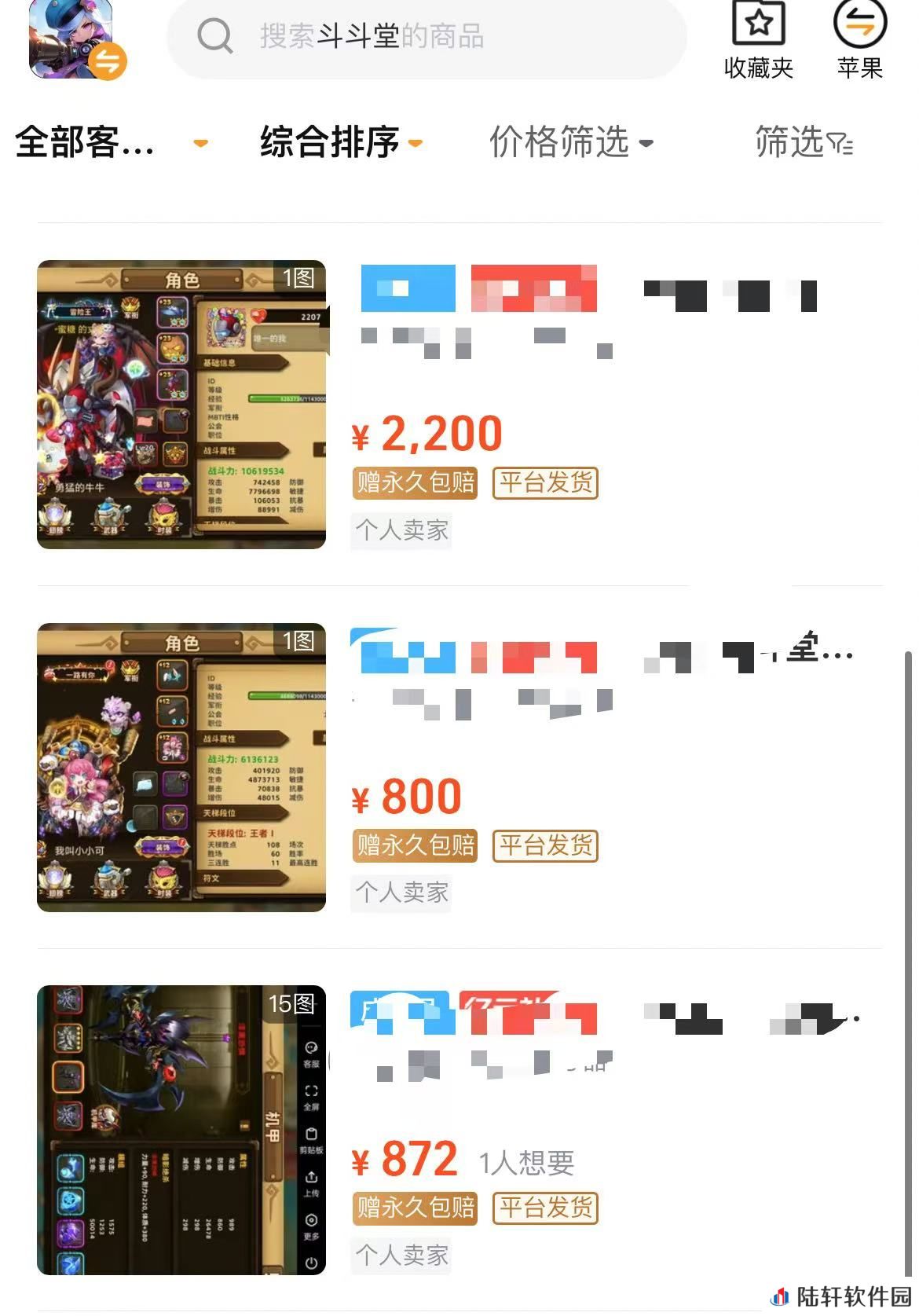Open the ¥2,200 listing thumbnail

tap(181, 405)
